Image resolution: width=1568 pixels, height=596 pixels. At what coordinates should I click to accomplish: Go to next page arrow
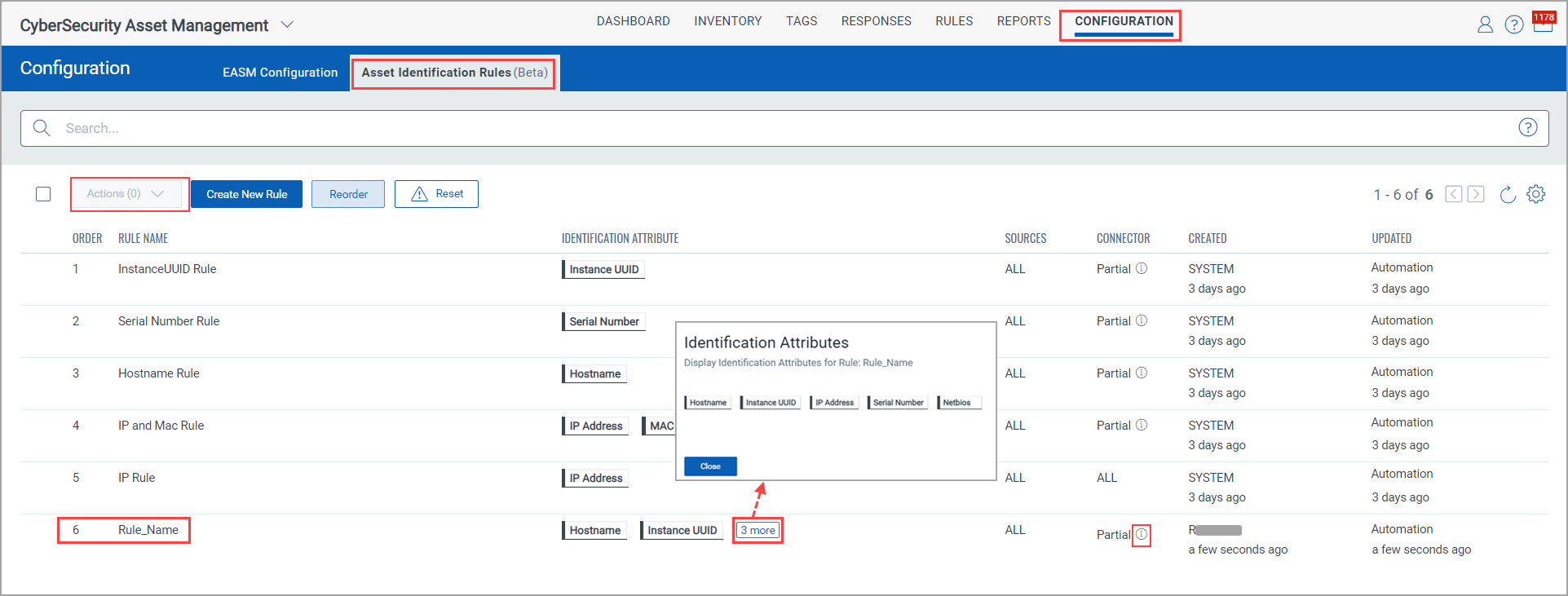click(x=1476, y=194)
